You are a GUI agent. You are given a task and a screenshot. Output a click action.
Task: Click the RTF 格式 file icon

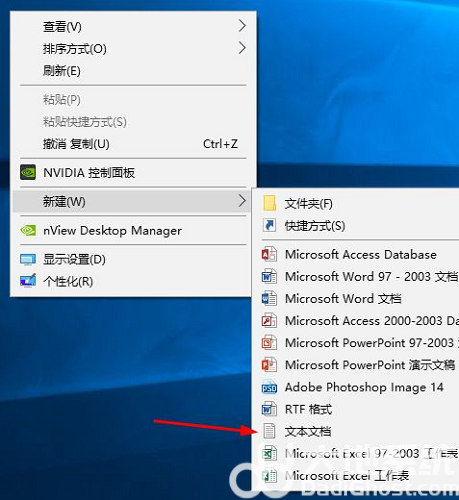[x=269, y=409]
